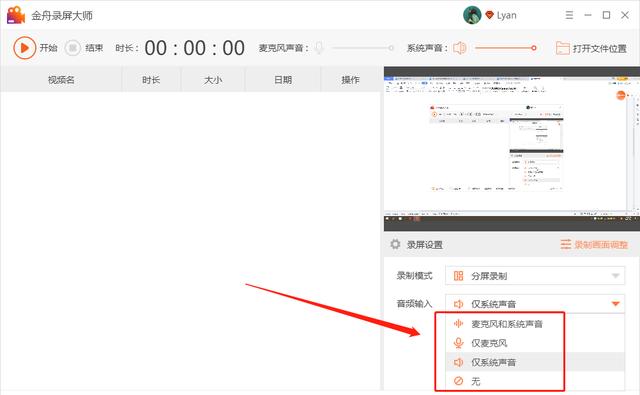Screen dimensions: 640x395
Task: Click the screen preview thumbnail
Action: pyautogui.click(x=511, y=149)
